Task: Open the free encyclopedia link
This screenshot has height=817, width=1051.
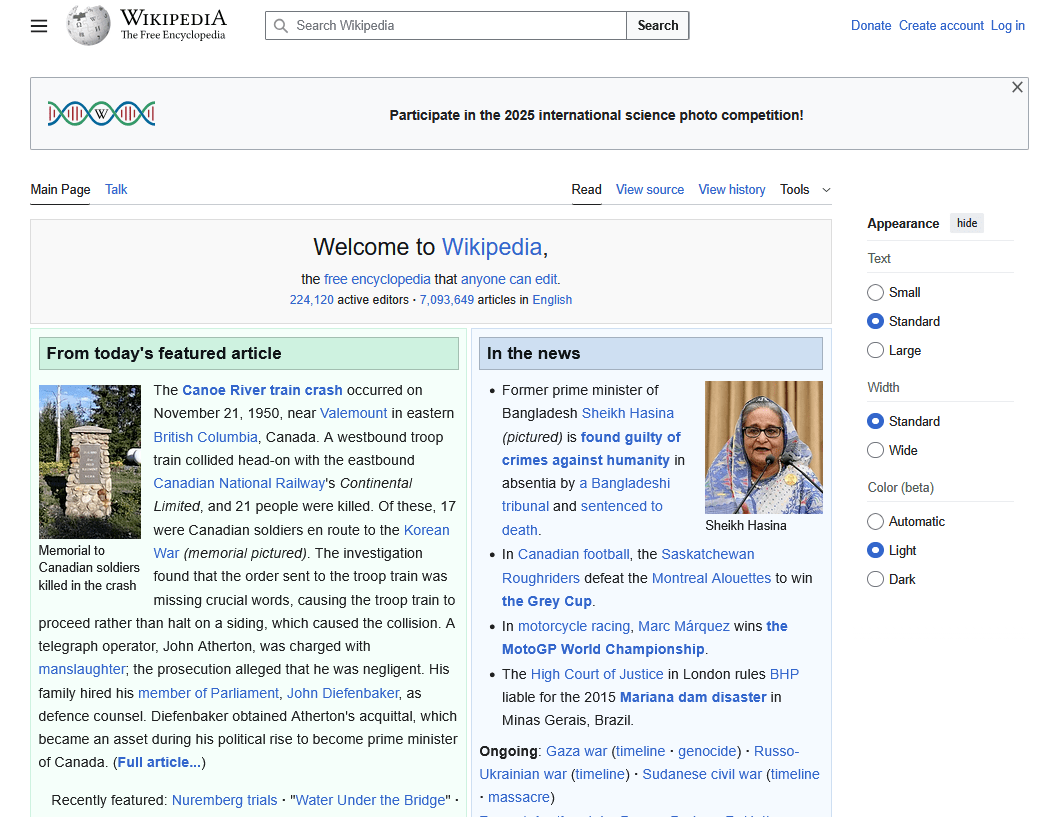Action: (377, 279)
